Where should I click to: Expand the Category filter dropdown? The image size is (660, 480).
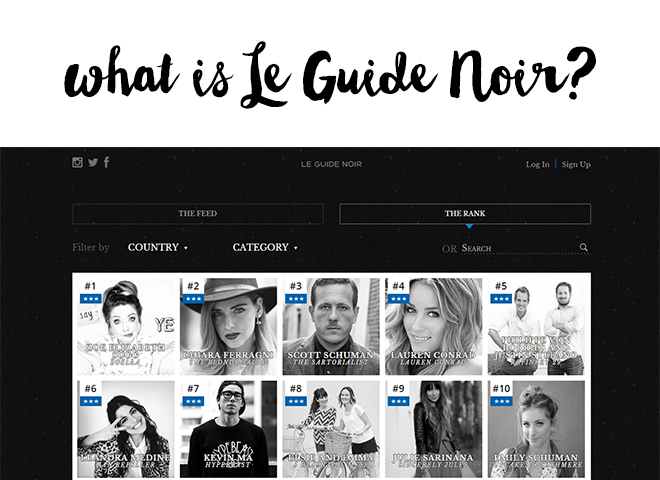point(265,247)
